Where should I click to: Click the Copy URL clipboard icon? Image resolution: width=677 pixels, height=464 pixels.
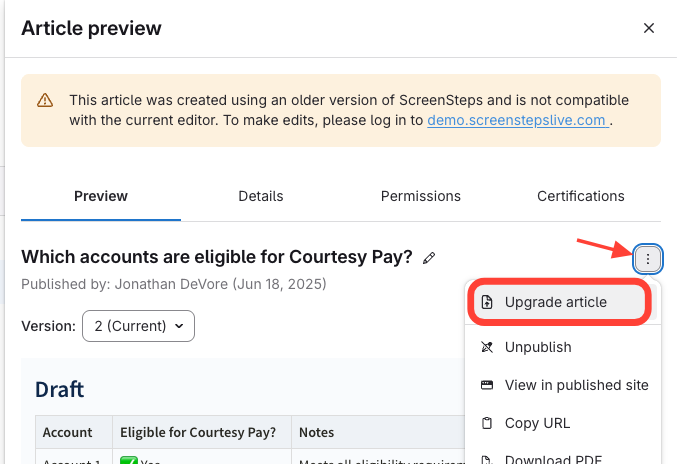tap(487, 423)
